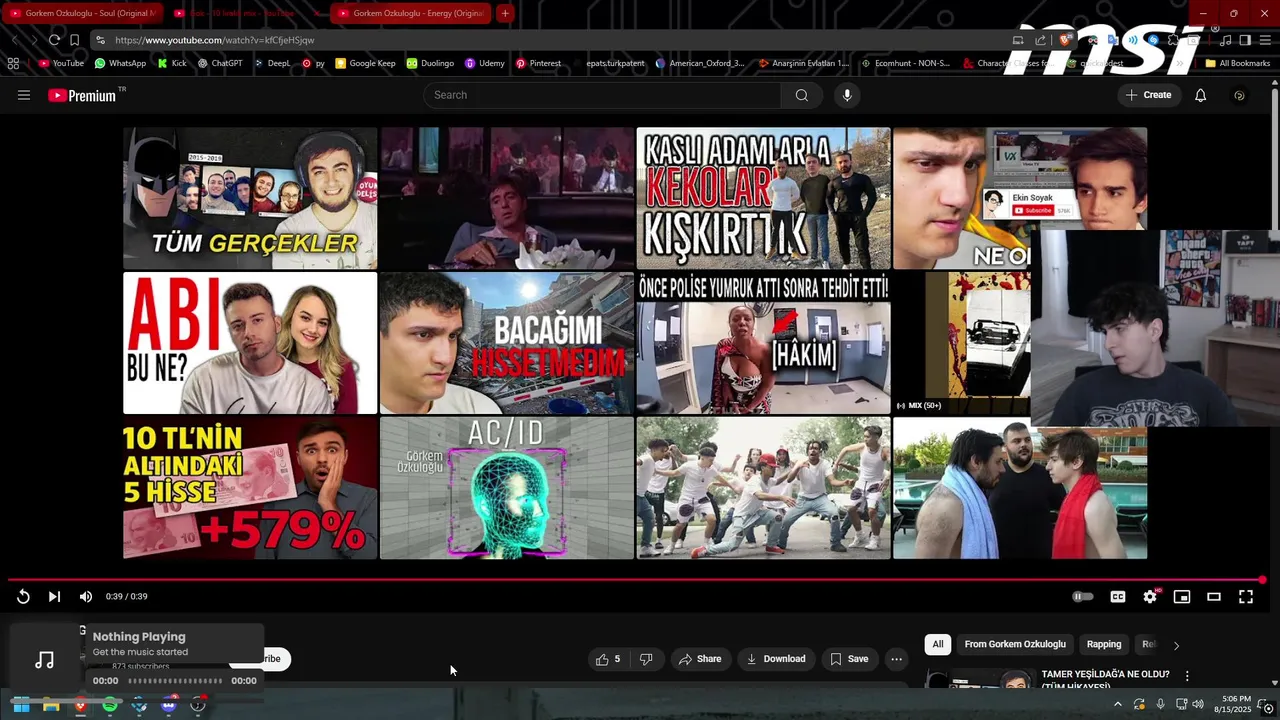Open Duolingo bookmark
This screenshot has height=720, width=1280.
430,63
